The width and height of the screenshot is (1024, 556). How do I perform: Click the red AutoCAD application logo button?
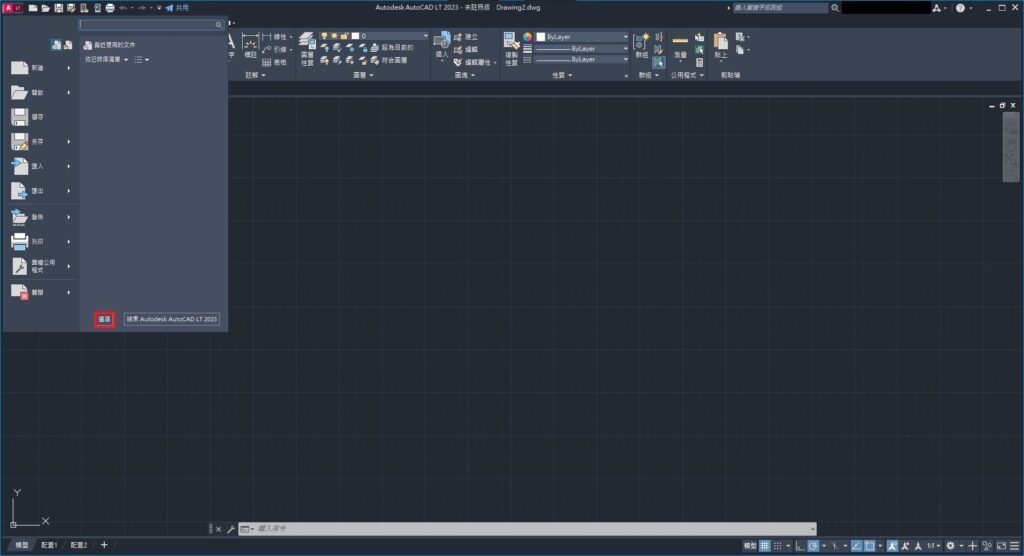13,7
